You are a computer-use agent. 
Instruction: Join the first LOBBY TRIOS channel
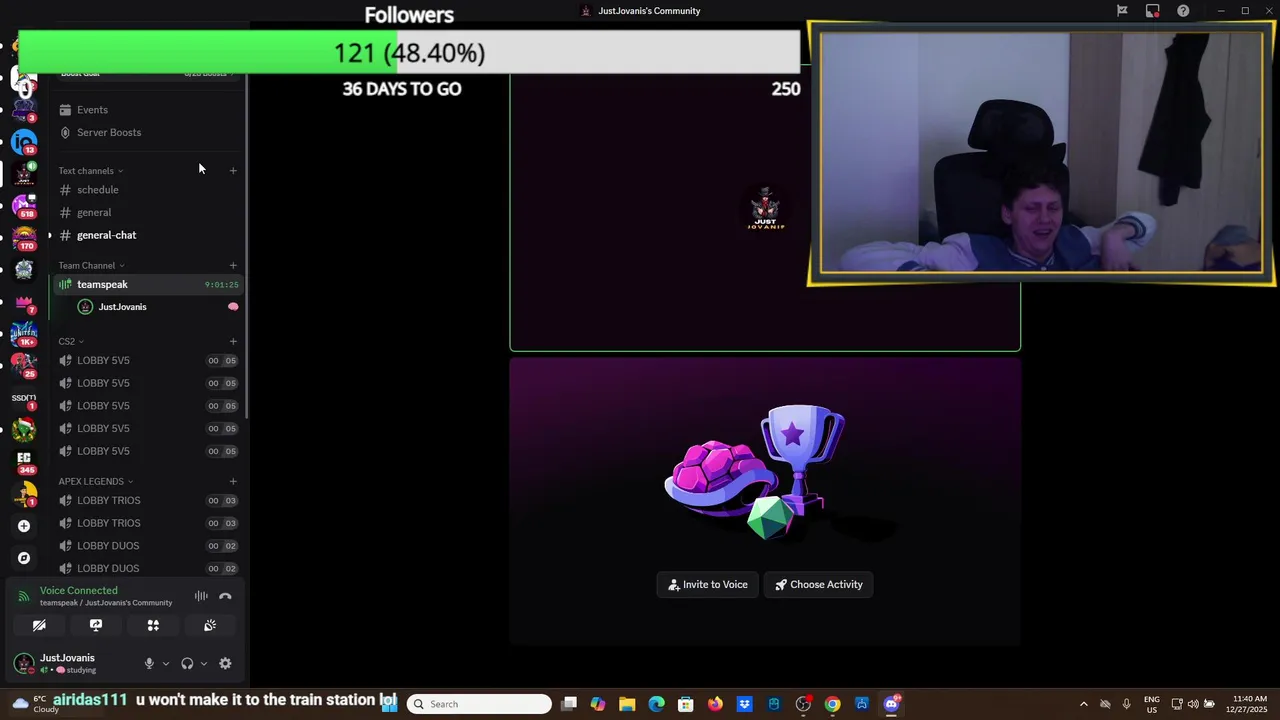click(147, 500)
